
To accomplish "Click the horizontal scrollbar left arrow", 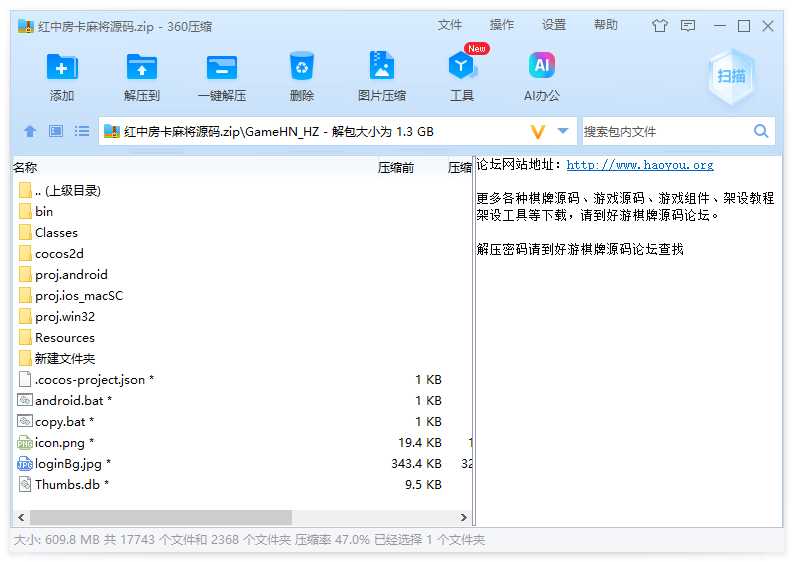I will coord(21,517).
